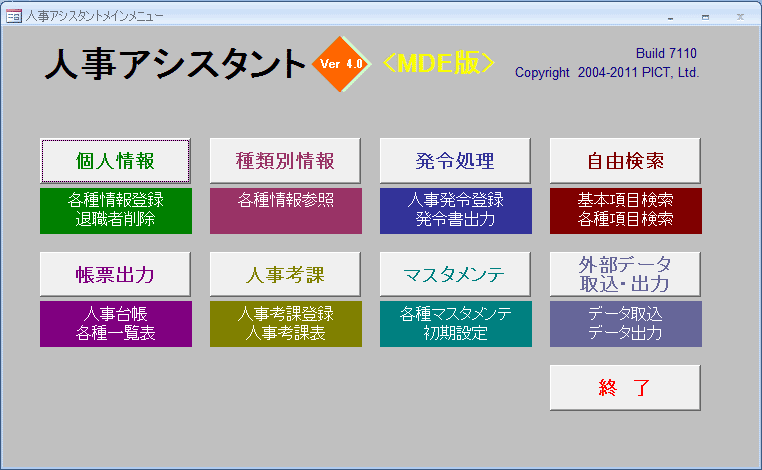Screen dimensions: 762x470
Task: Open 発令処理 section
Action: click(455, 161)
